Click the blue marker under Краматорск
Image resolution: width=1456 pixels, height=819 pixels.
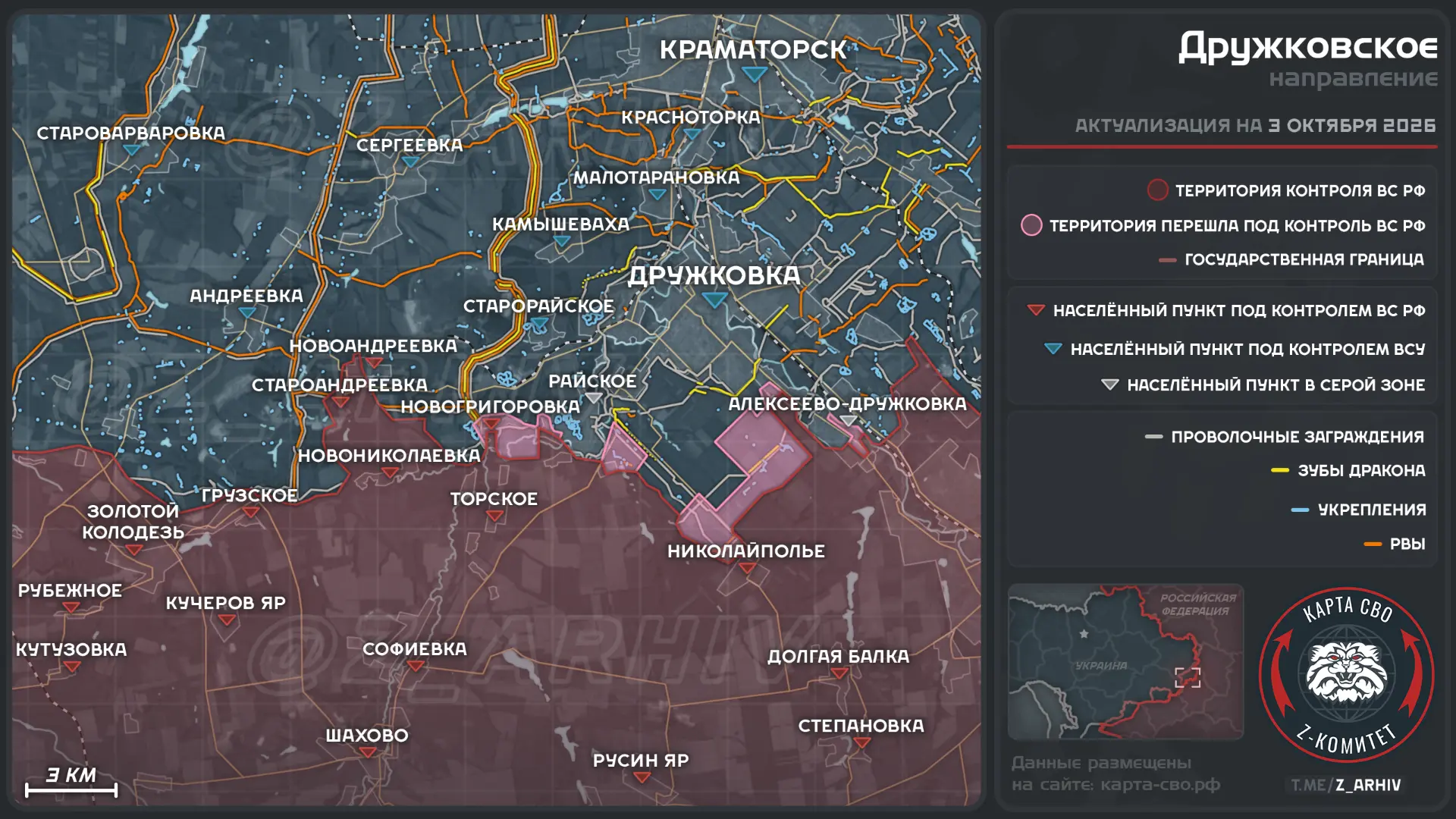pos(755,74)
